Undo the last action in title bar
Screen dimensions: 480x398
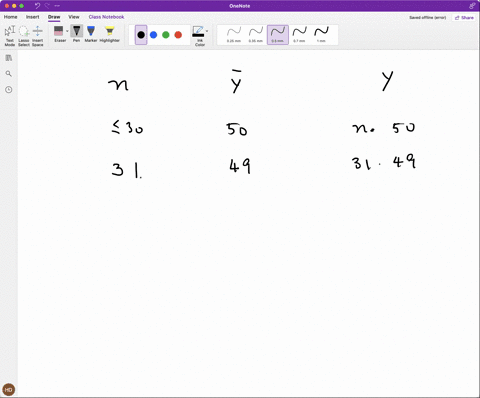tap(37, 6)
